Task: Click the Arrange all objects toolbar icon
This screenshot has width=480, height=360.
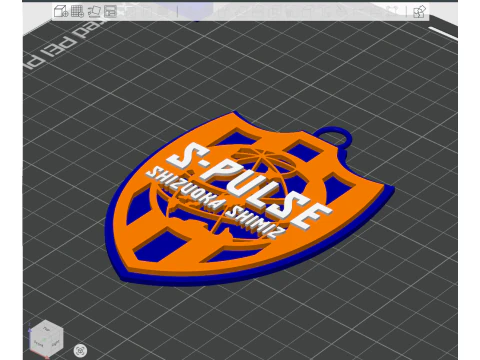Action: (110, 11)
